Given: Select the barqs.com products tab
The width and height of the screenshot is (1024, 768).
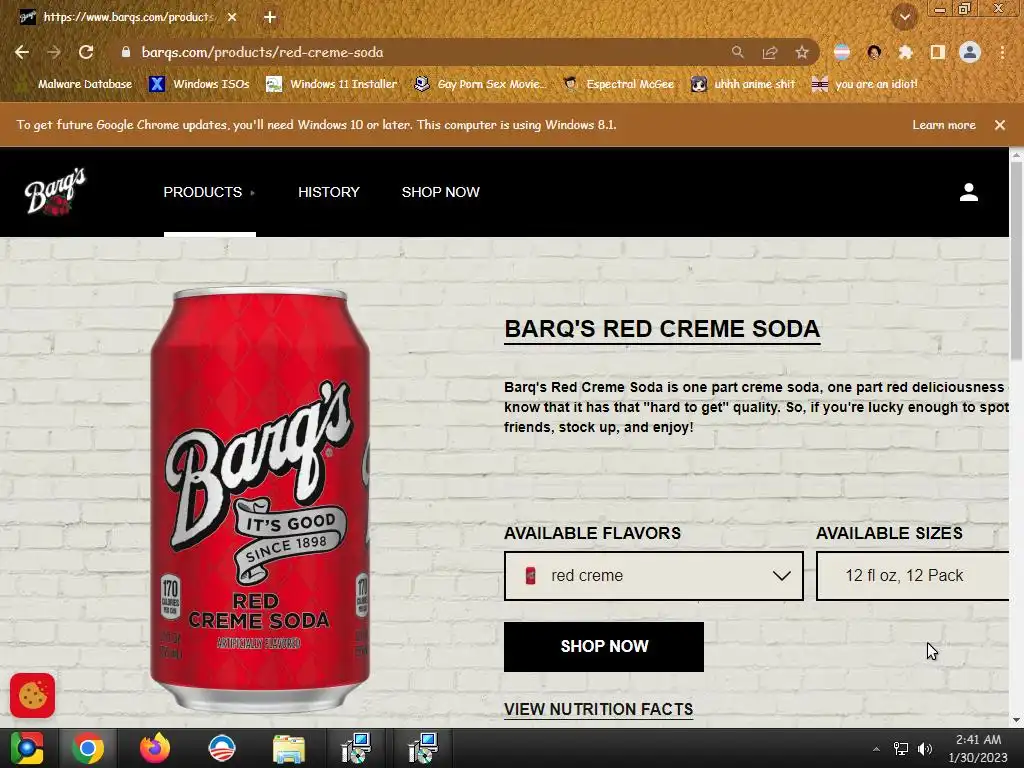Looking at the screenshot, I should 128,17.
